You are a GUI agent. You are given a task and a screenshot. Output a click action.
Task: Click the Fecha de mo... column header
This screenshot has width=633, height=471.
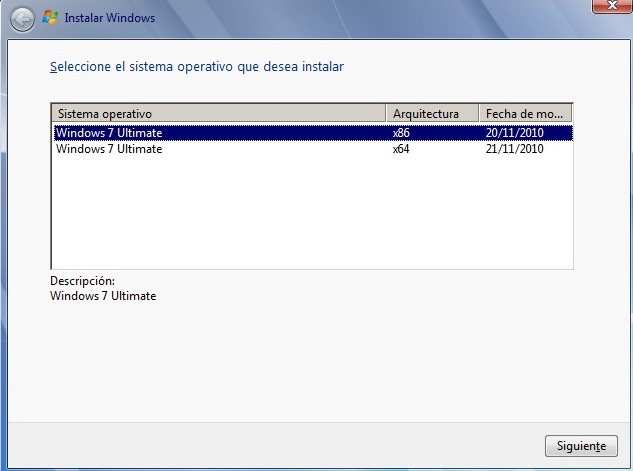525,113
